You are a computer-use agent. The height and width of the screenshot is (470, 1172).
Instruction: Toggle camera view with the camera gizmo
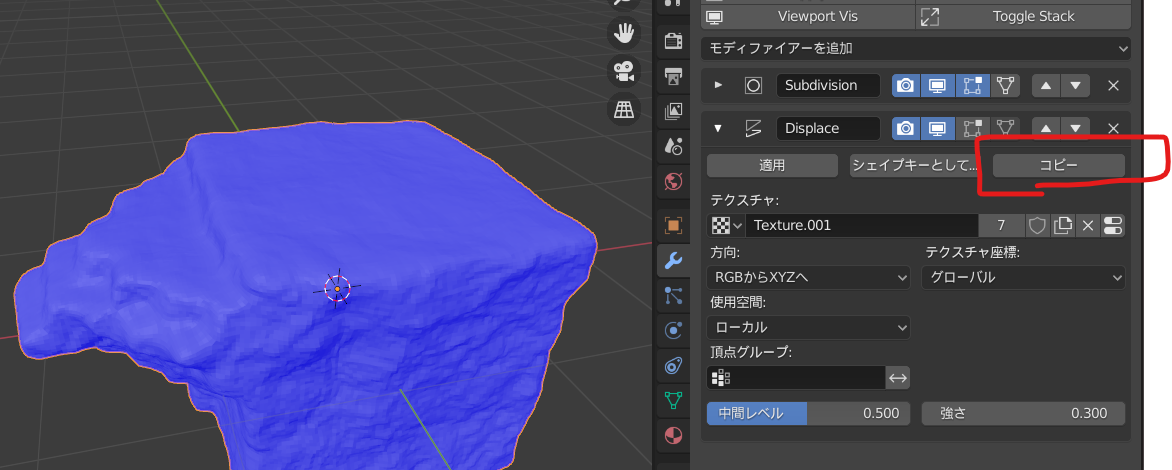pyautogui.click(x=623, y=71)
